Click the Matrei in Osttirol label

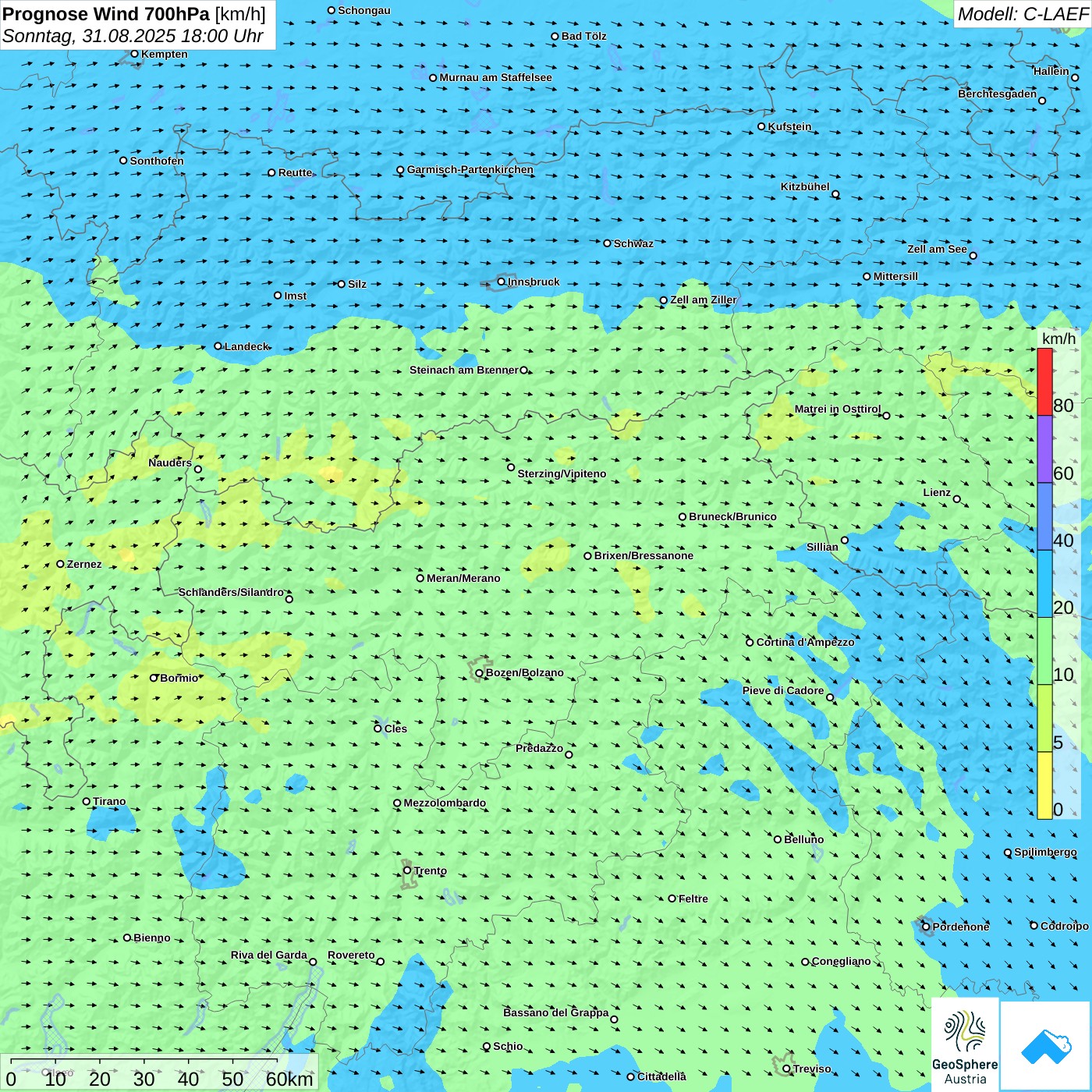pos(838,409)
